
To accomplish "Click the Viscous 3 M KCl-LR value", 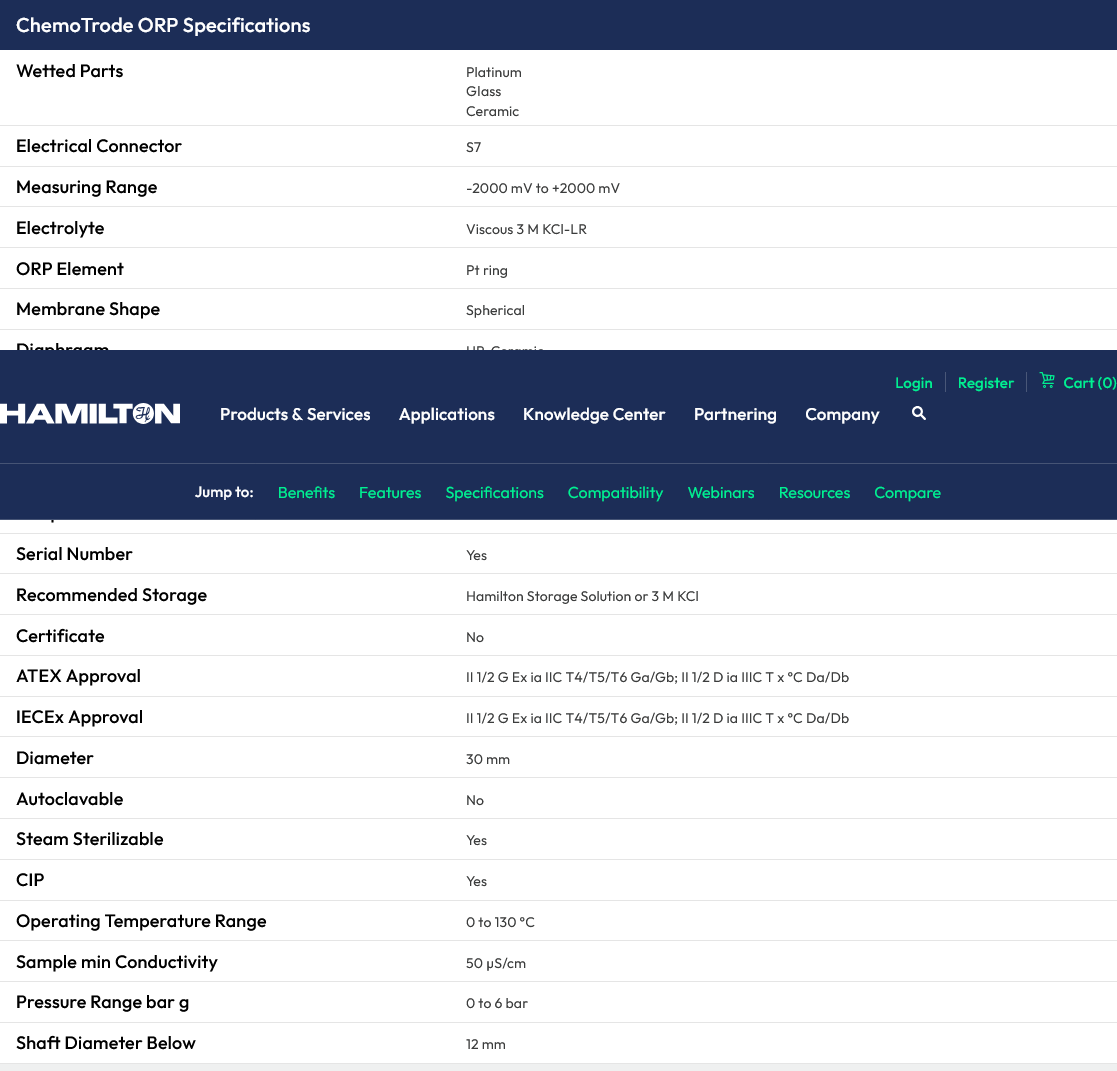I will (x=526, y=229).
